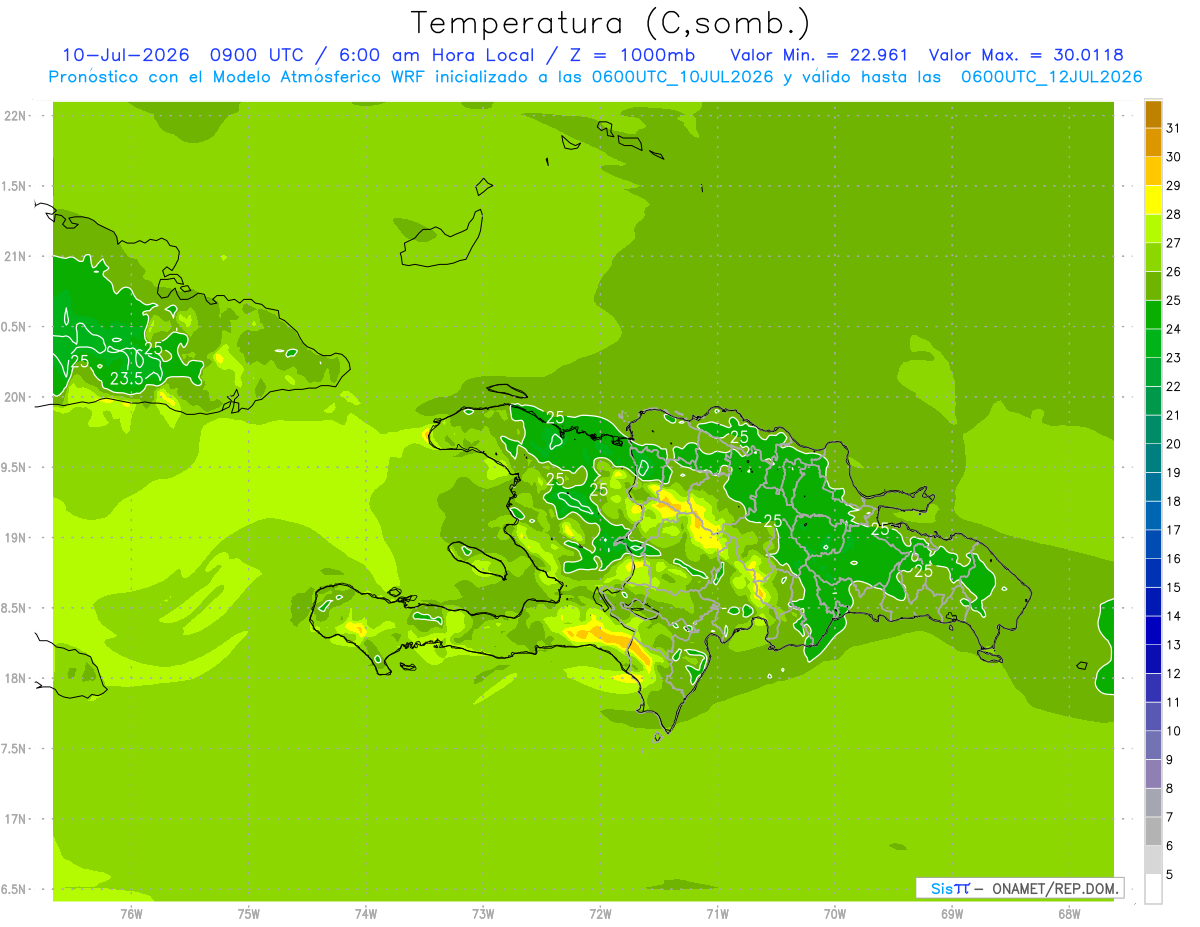Select the purple swatch labeled 8
This screenshot has height=927, width=1200.
[1153, 774]
